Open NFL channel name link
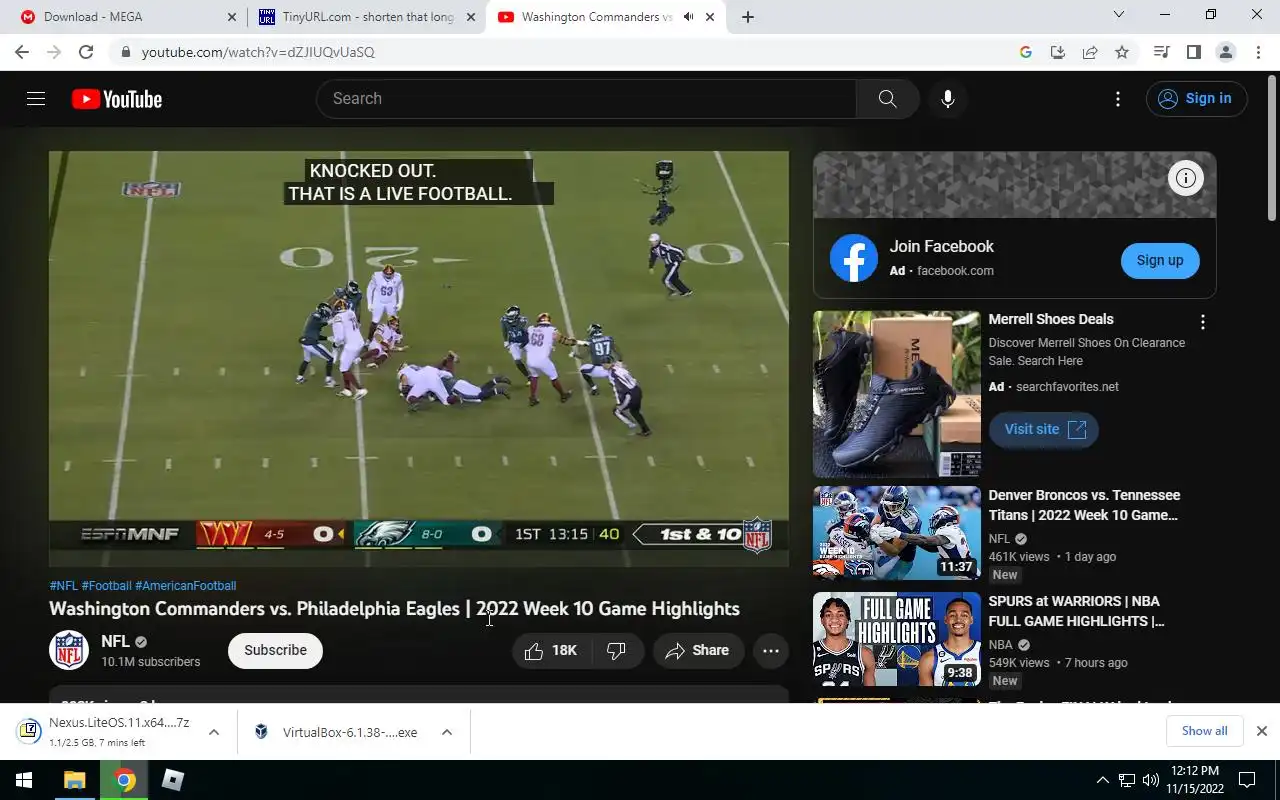Screen dimensions: 1280x800 click(x=115, y=641)
